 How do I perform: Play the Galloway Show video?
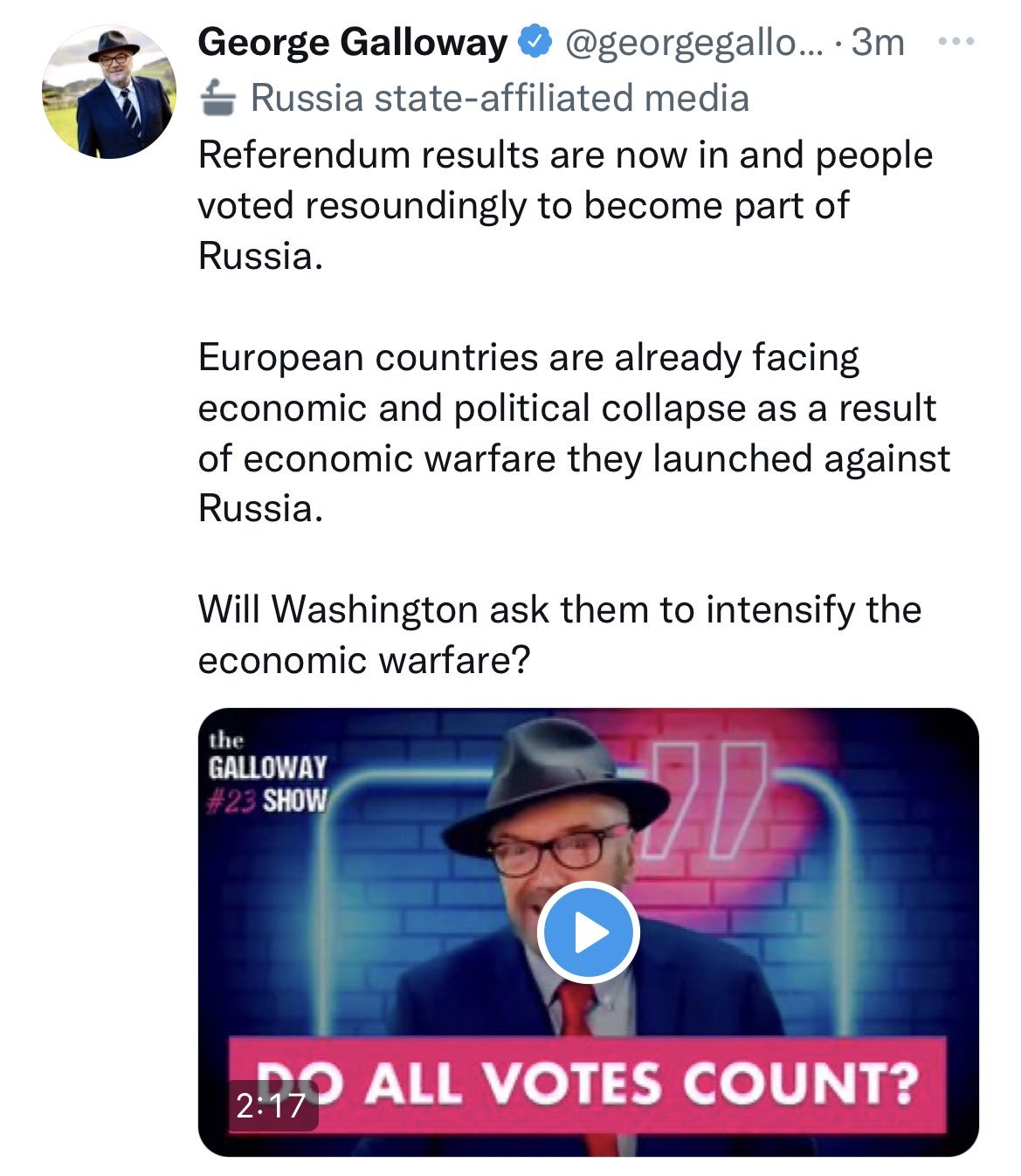(x=588, y=932)
